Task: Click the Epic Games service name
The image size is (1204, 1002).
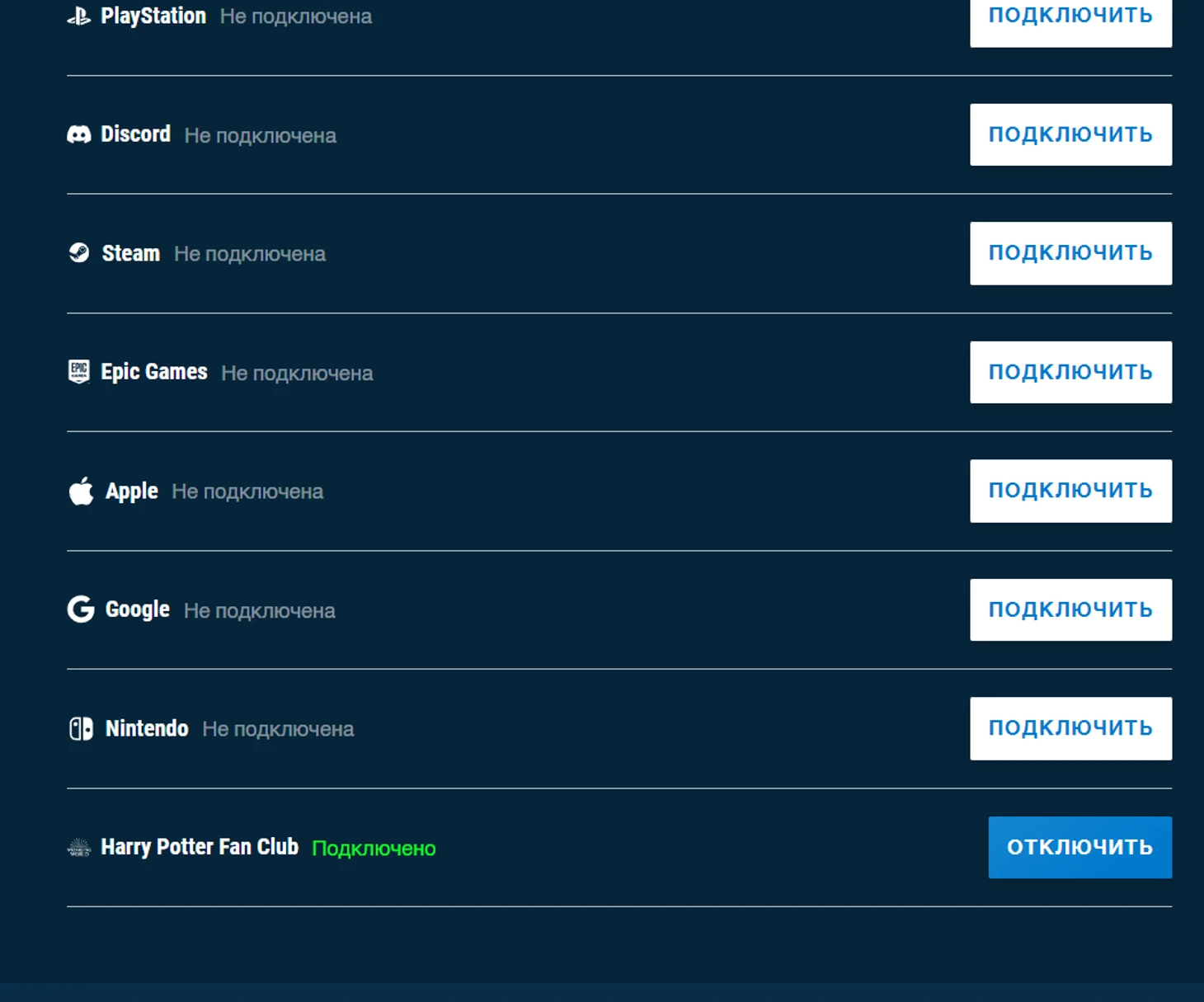Action: pyautogui.click(x=154, y=372)
